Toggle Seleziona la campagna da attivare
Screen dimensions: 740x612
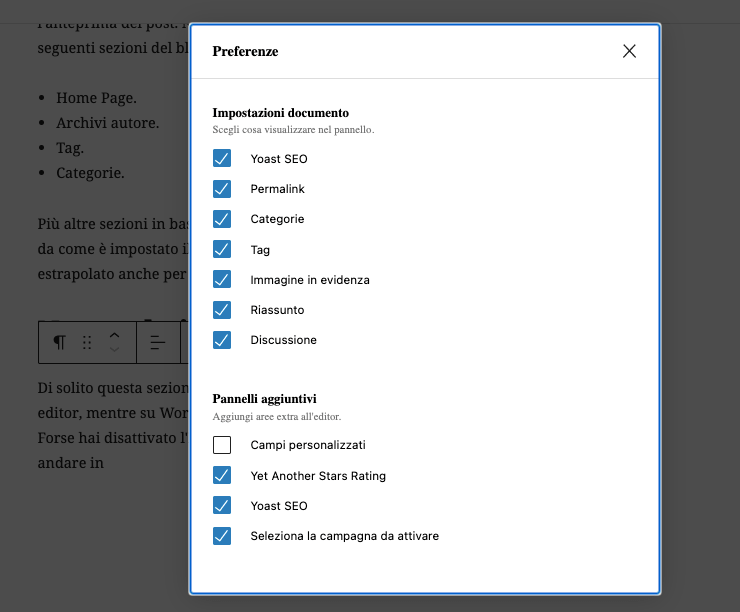pos(222,536)
